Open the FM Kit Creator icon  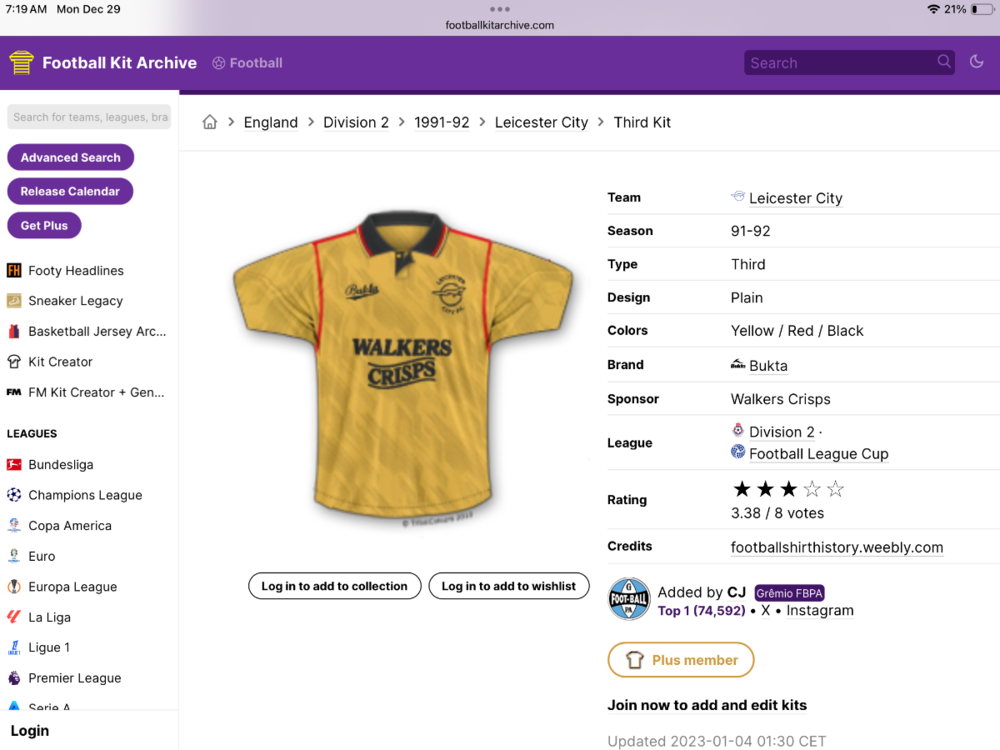[14, 392]
